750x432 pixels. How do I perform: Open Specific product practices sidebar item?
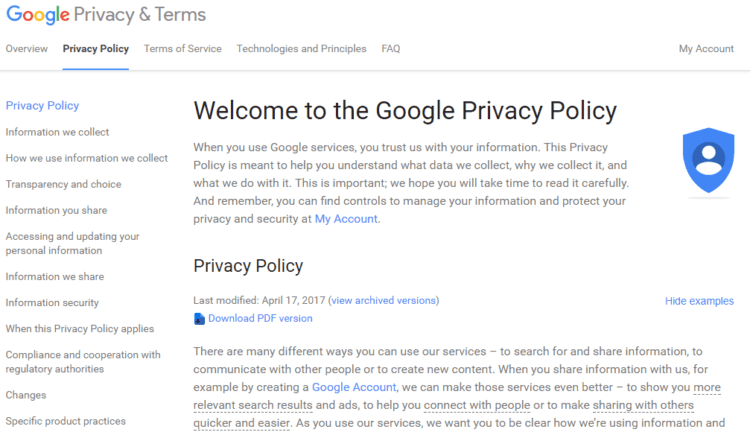[66, 421]
